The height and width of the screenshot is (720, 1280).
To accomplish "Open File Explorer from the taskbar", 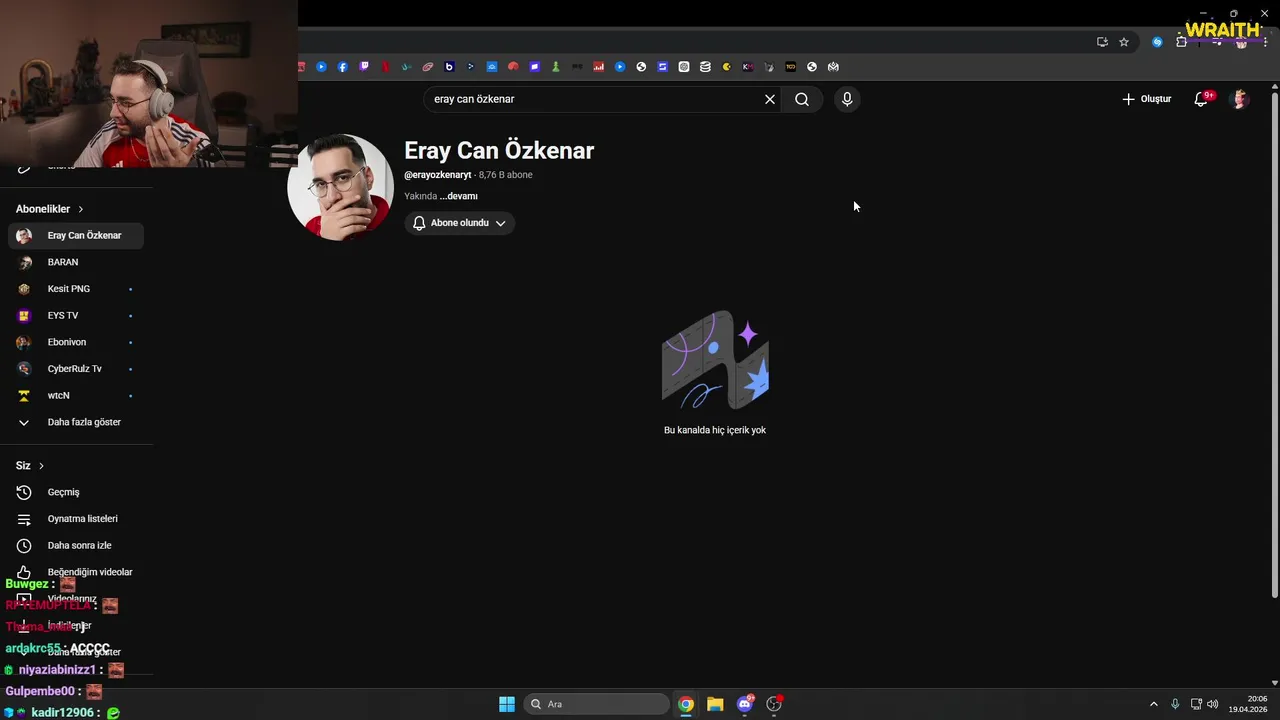I will [715, 704].
